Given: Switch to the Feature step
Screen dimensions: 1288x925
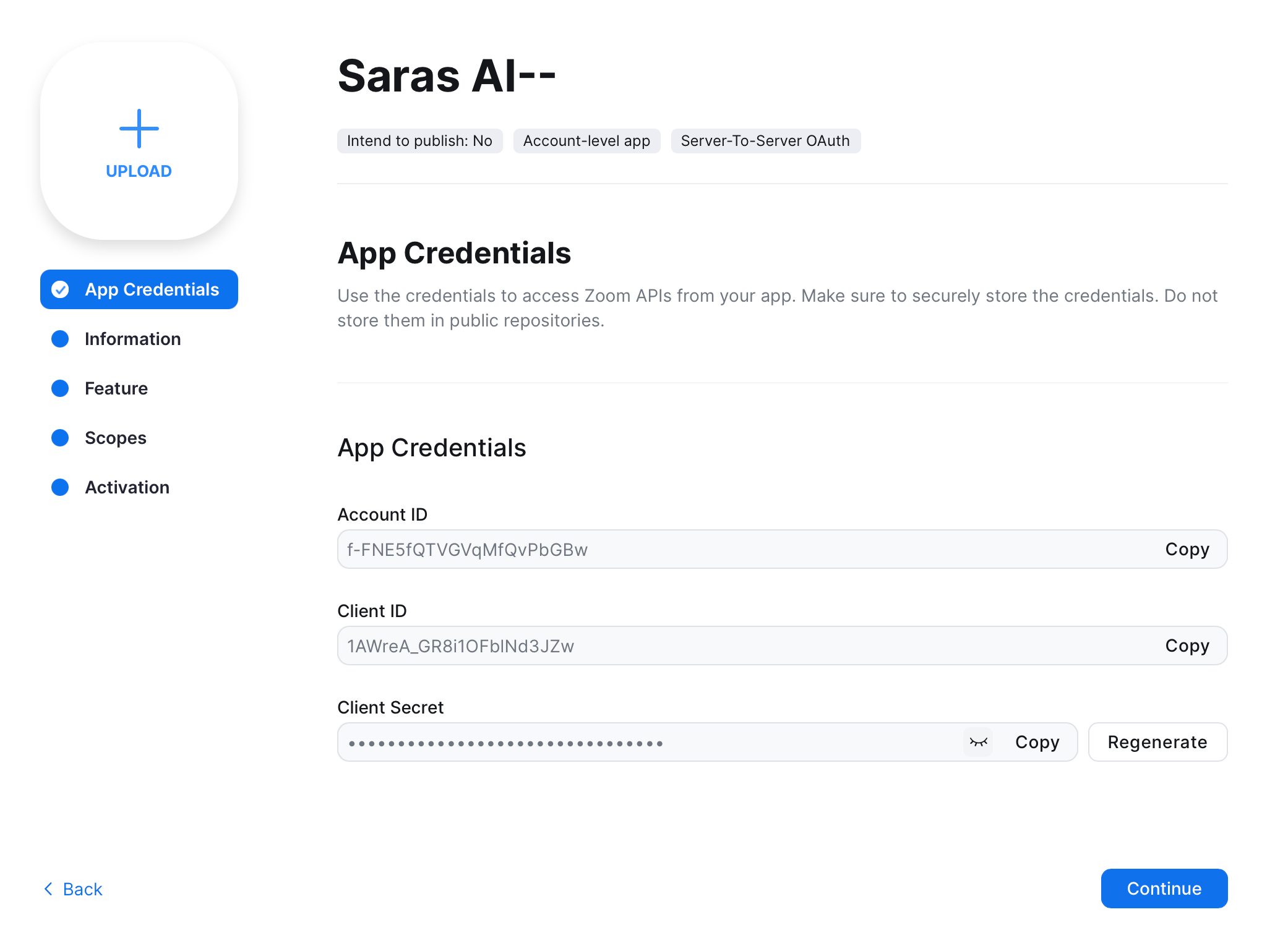Looking at the screenshot, I should 116,388.
